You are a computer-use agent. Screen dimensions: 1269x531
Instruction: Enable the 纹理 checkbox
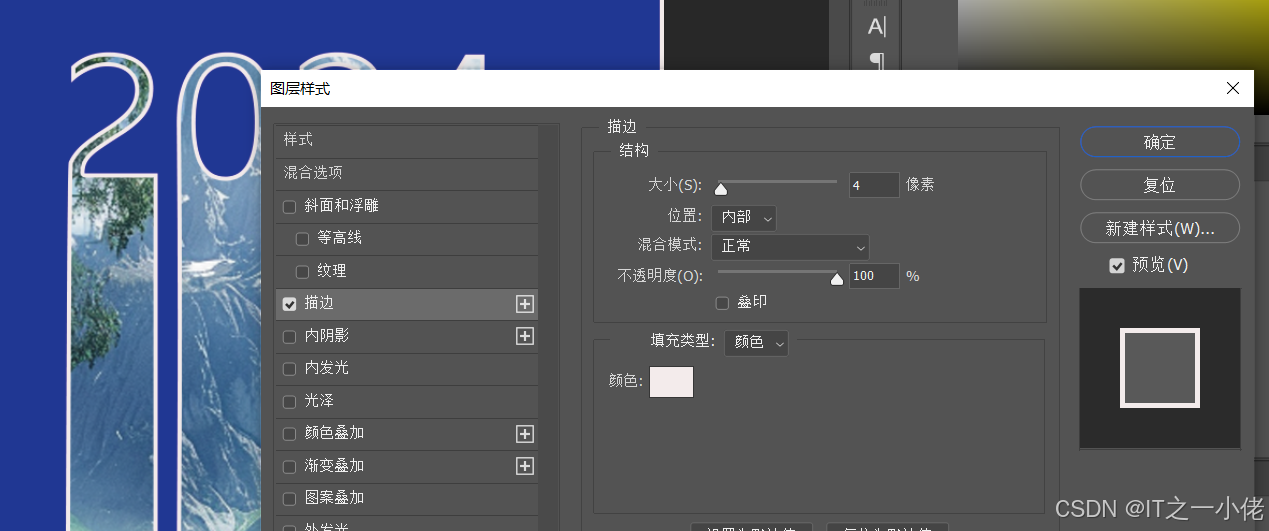303,272
